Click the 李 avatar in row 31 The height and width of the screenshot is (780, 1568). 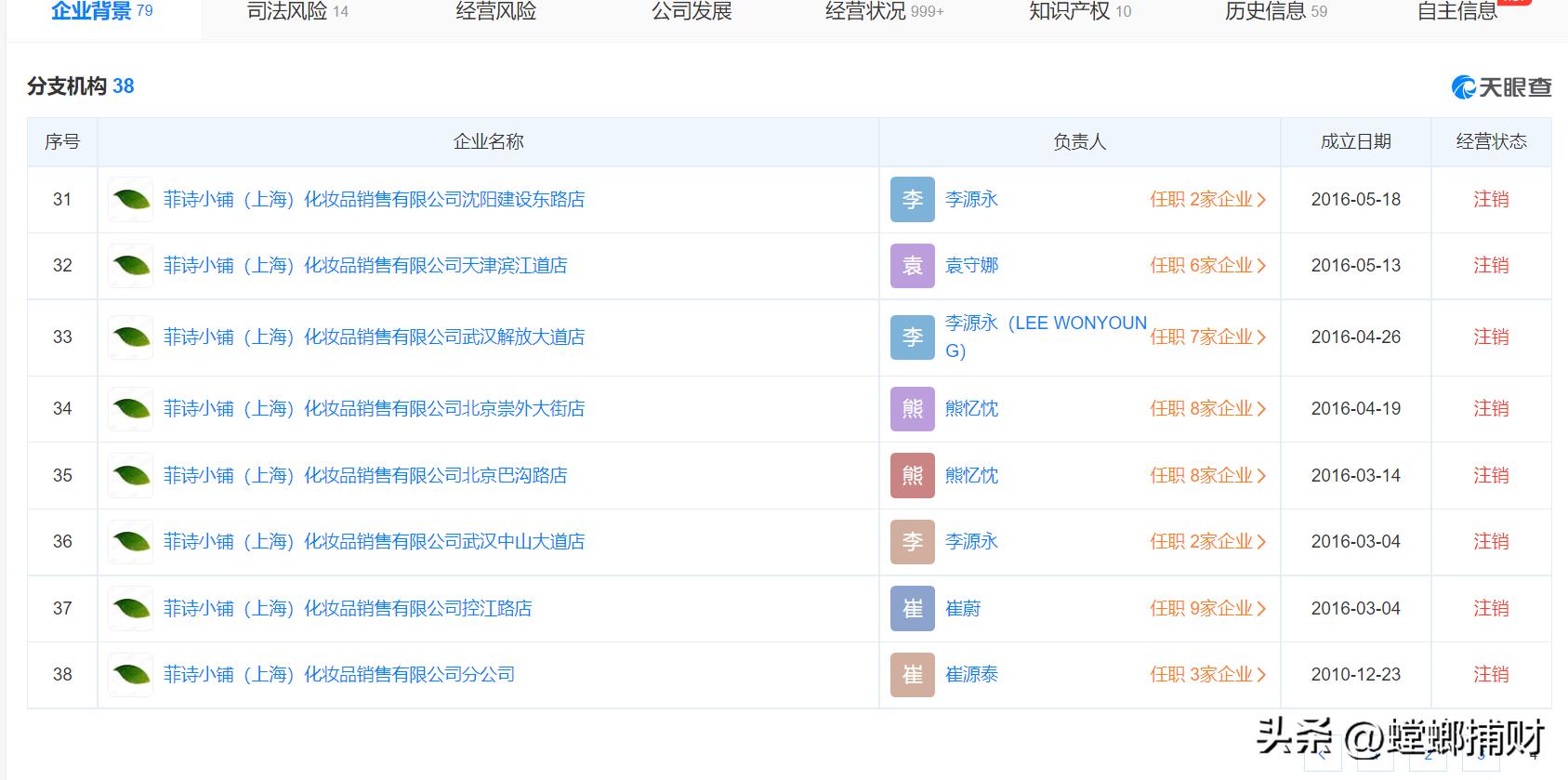pyautogui.click(x=913, y=199)
